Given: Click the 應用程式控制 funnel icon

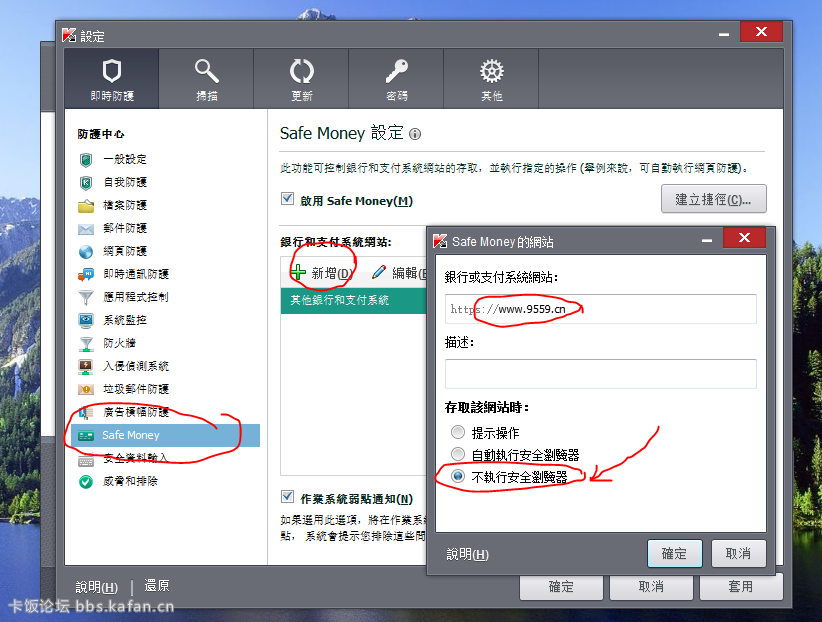Looking at the screenshot, I should tap(86, 297).
